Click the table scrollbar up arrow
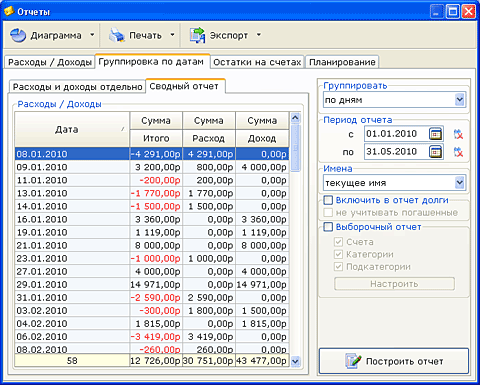 pos(295,118)
